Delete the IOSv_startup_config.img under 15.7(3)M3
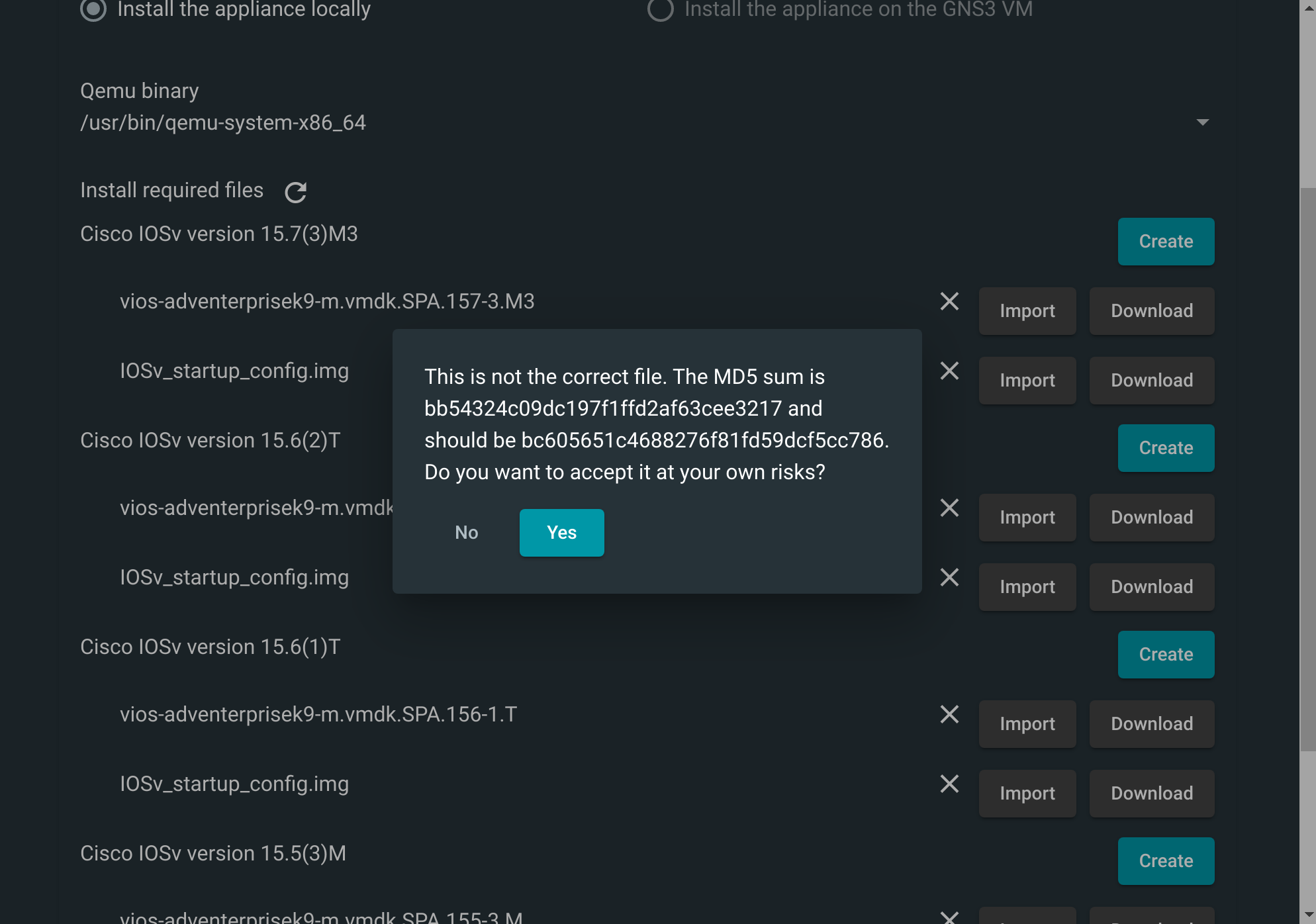Viewport: 1316px width, 924px height. 949,371
